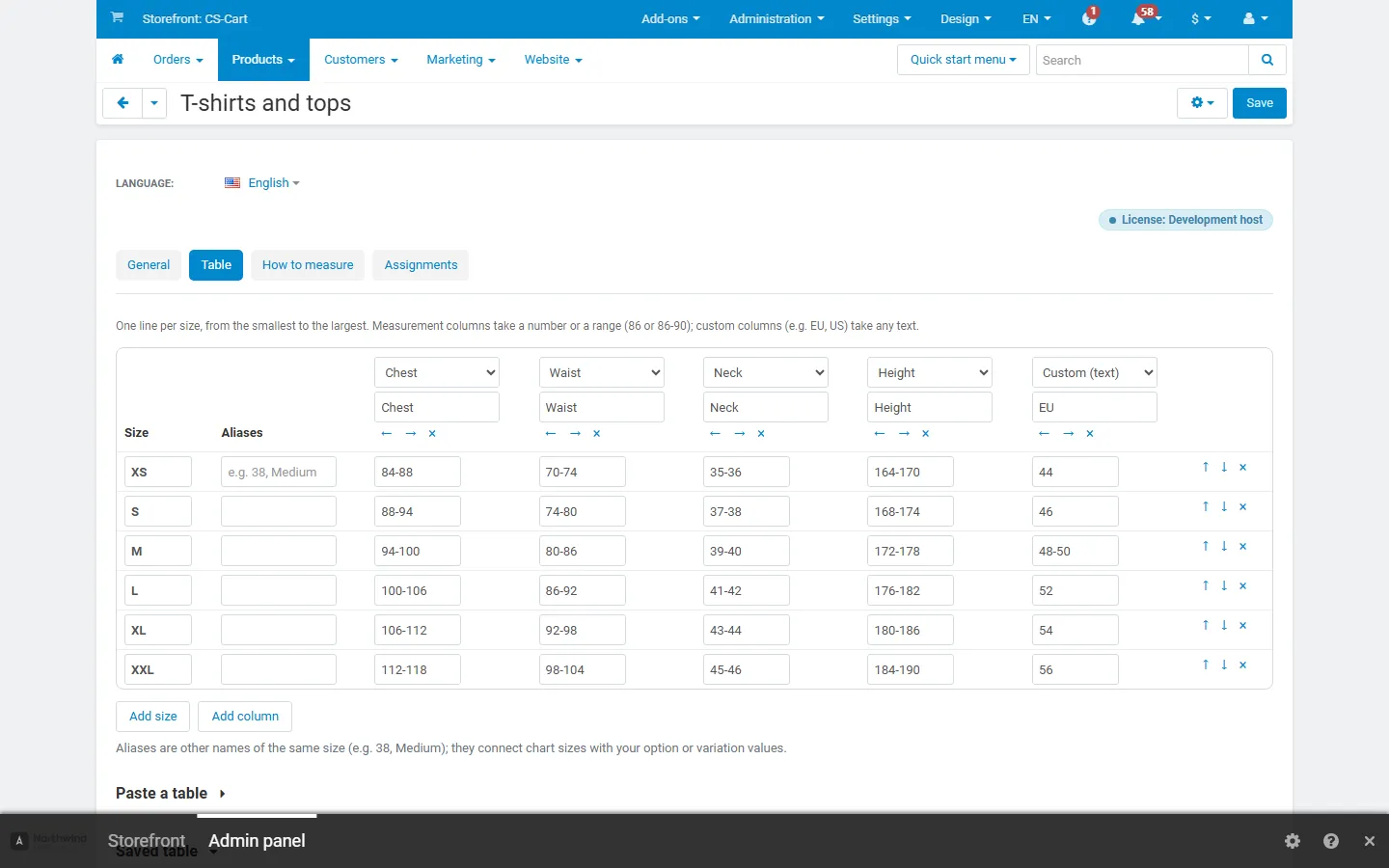Click the top Search input field
The height and width of the screenshot is (868, 1389).
1142,60
